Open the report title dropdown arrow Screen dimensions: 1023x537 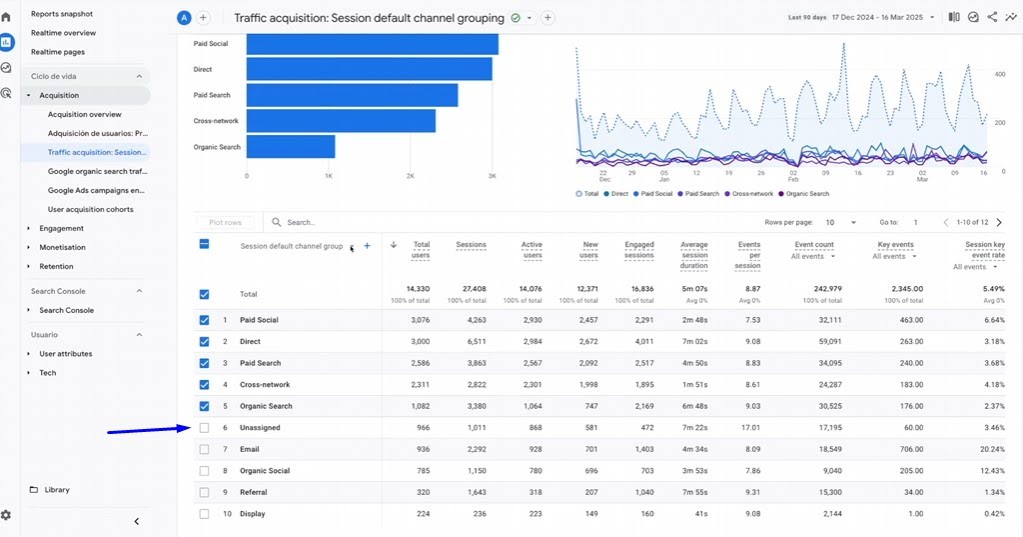point(529,18)
